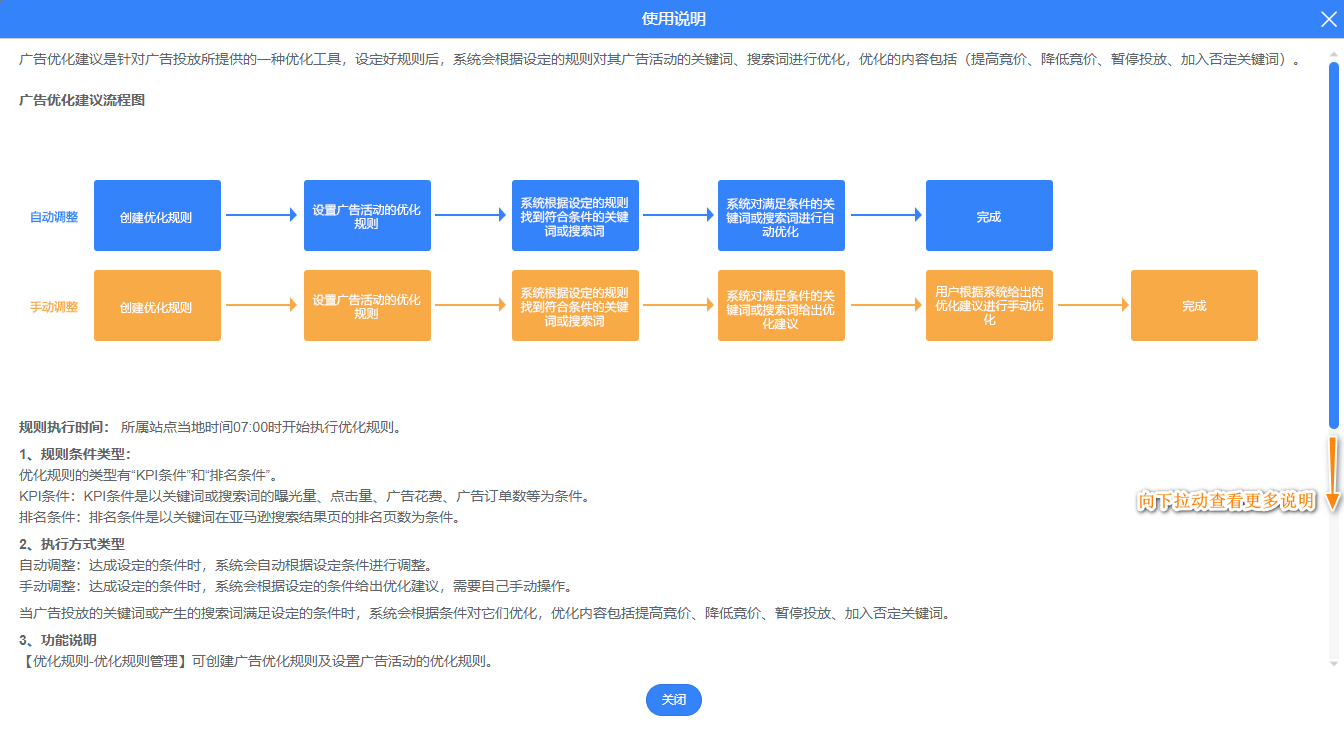Click the orange 创建优化规则 box in the 手动调整 row
The width and height of the screenshot is (1344, 733).
coord(157,306)
